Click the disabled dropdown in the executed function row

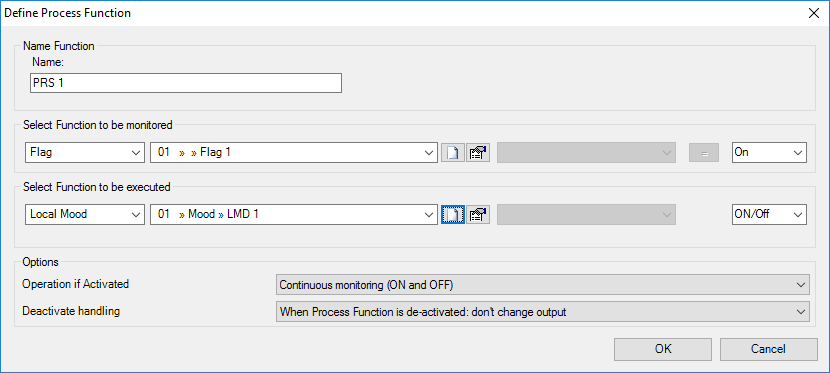pyautogui.click(x=586, y=214)
